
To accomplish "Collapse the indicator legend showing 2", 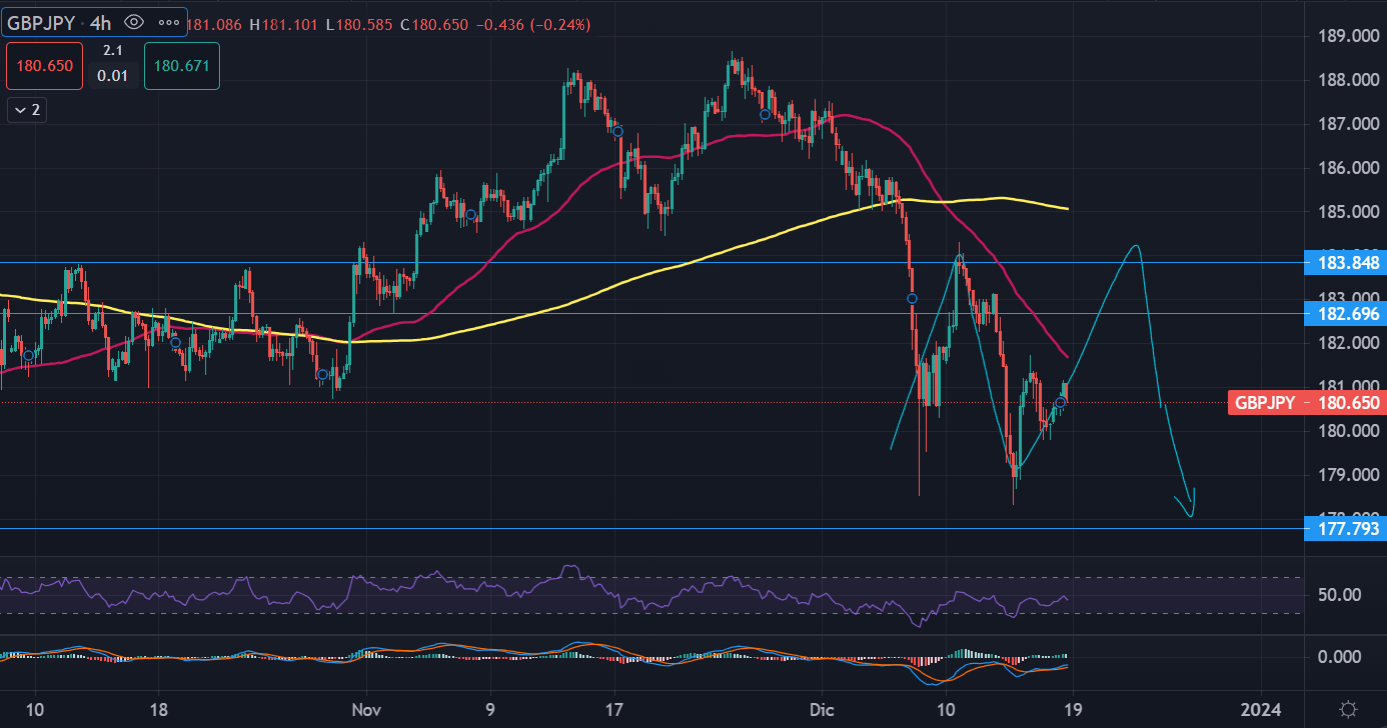I will (x=26, y=110).
